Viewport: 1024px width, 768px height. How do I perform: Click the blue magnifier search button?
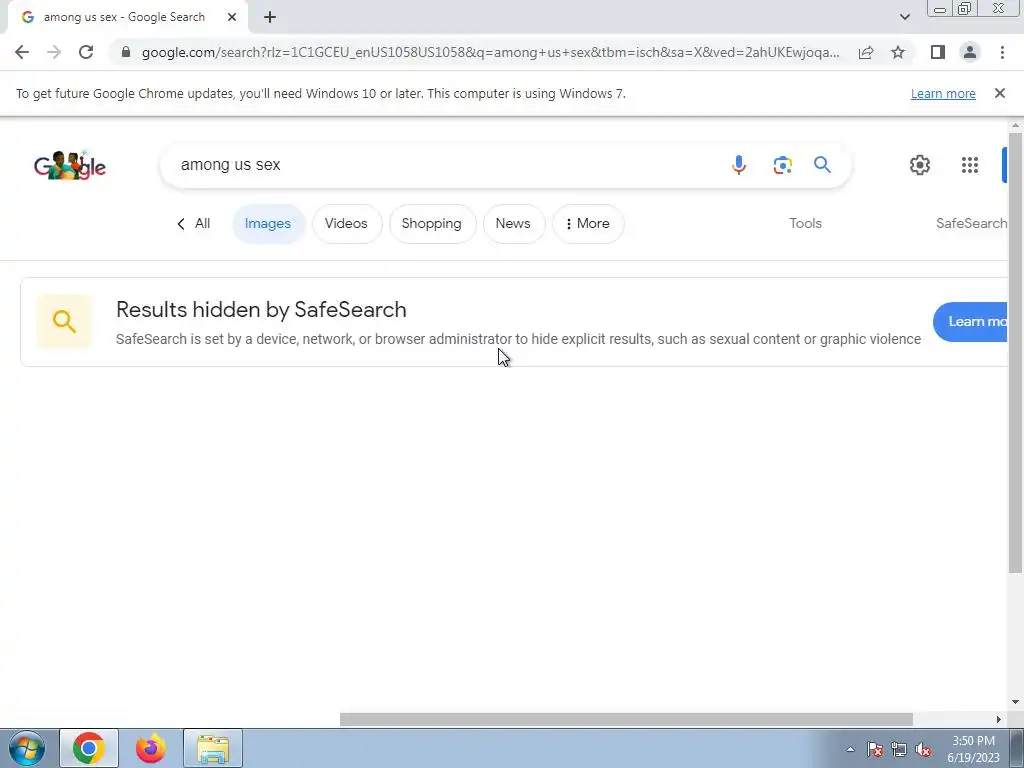click(x=822, y=165)
